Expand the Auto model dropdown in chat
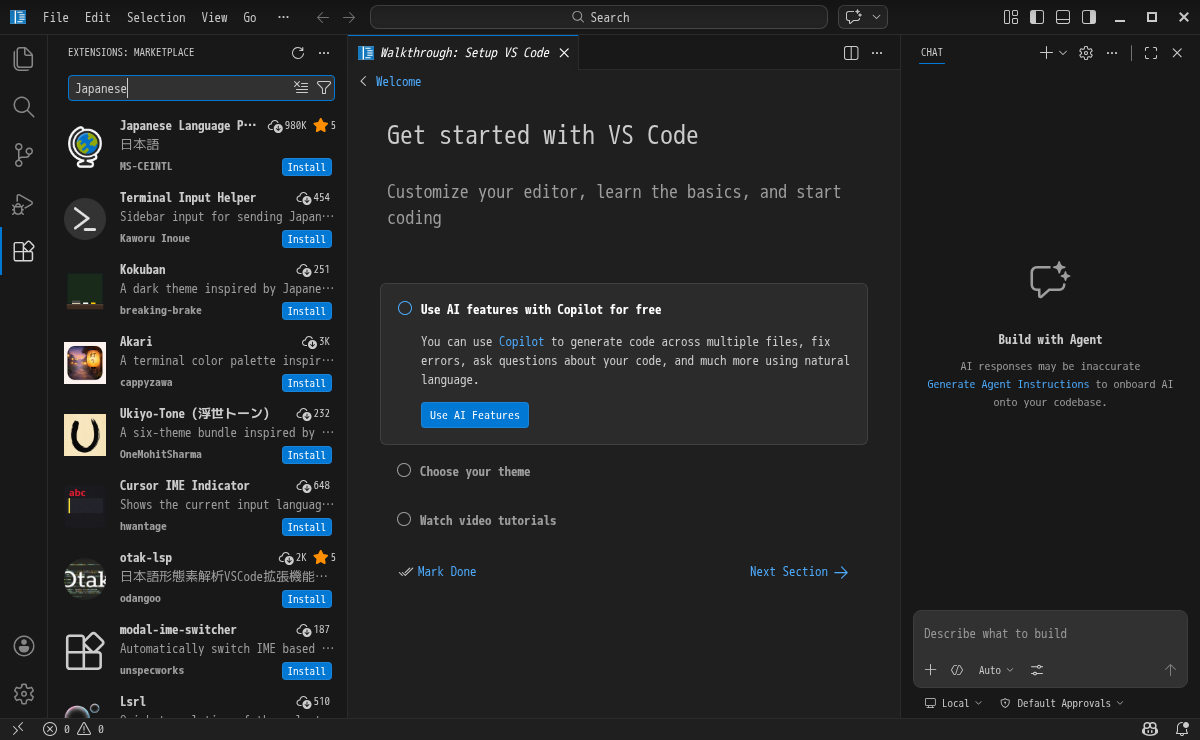The image size is (1200, 740). [995, 670]
